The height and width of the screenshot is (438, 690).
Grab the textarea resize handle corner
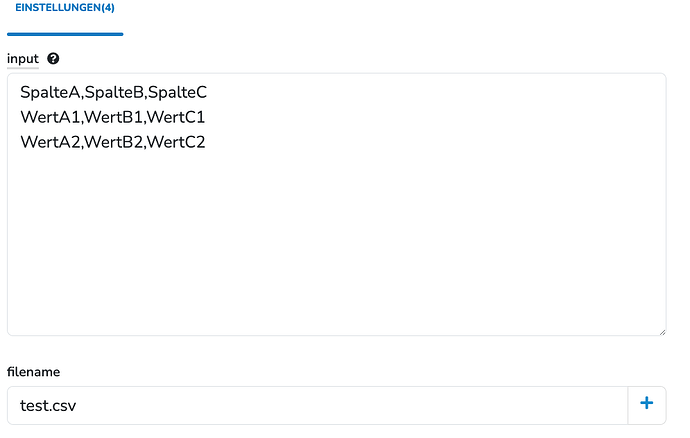pyautogui.click(x=662, y=332)
